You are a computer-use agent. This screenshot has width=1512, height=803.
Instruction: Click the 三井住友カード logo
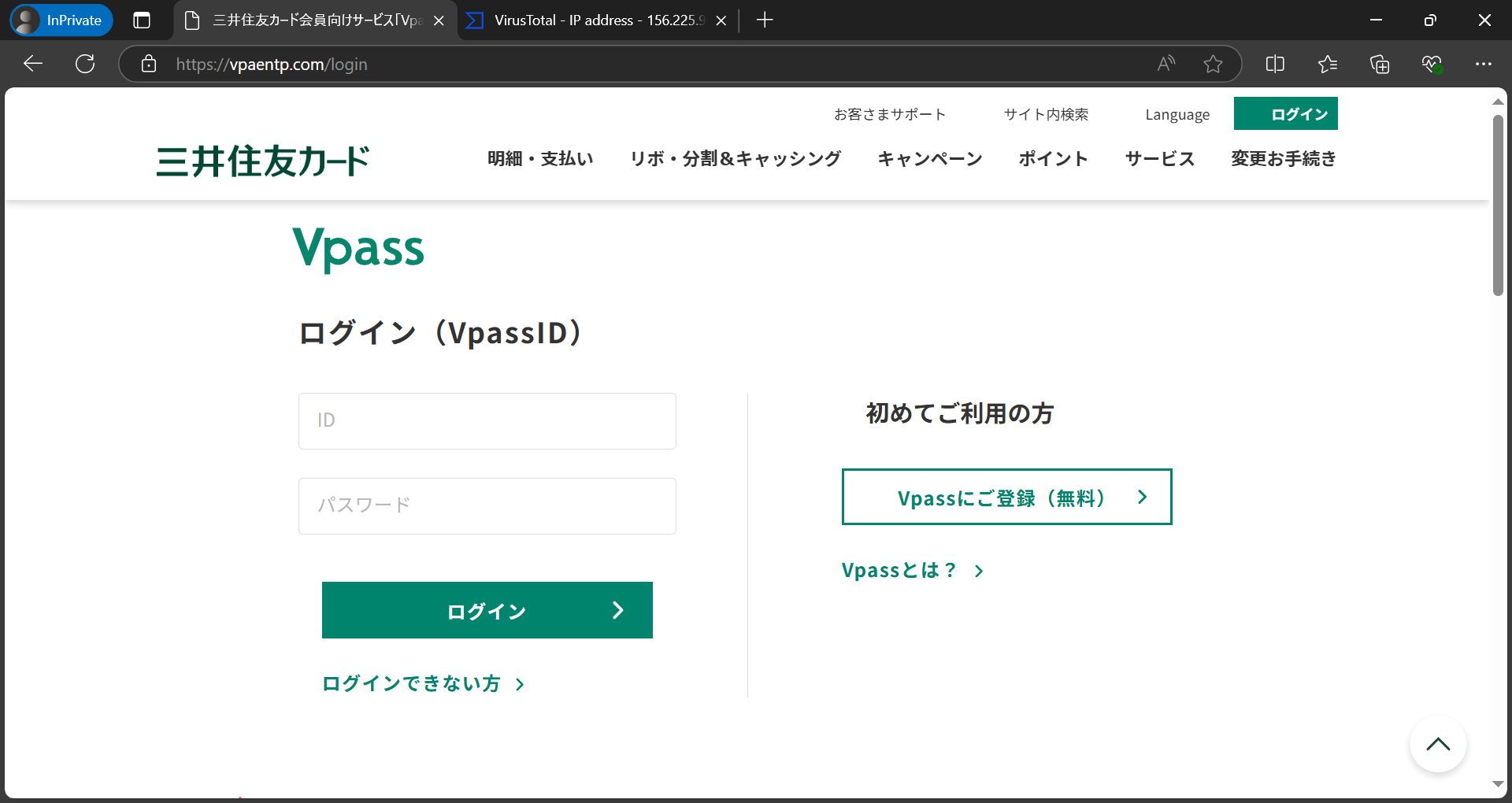point(263,161)
